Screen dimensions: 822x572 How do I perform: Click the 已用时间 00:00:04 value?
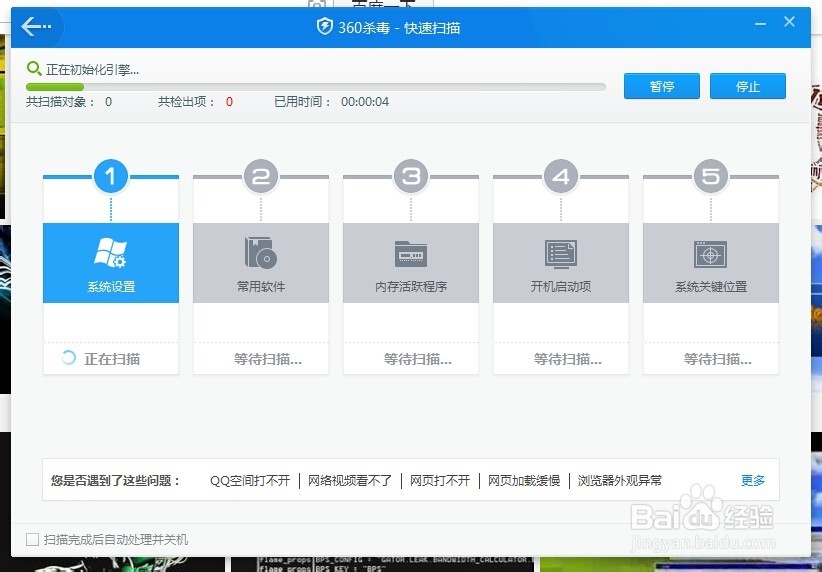[x=365, y=102]
